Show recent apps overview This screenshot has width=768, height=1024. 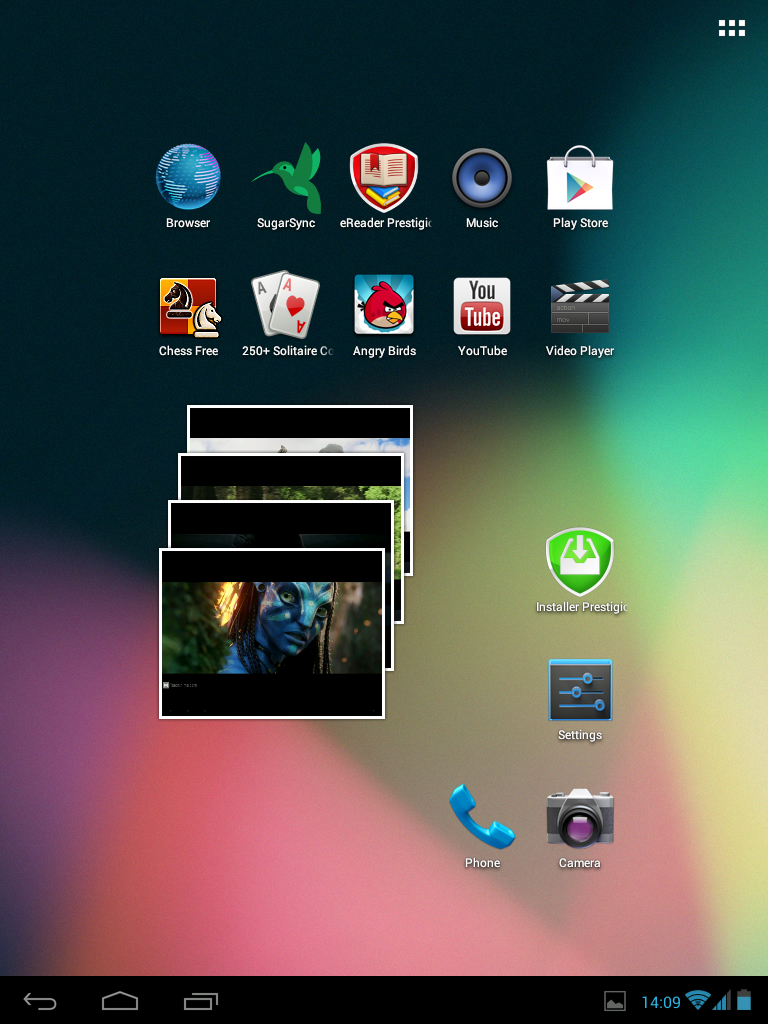tap(200, 1000)
